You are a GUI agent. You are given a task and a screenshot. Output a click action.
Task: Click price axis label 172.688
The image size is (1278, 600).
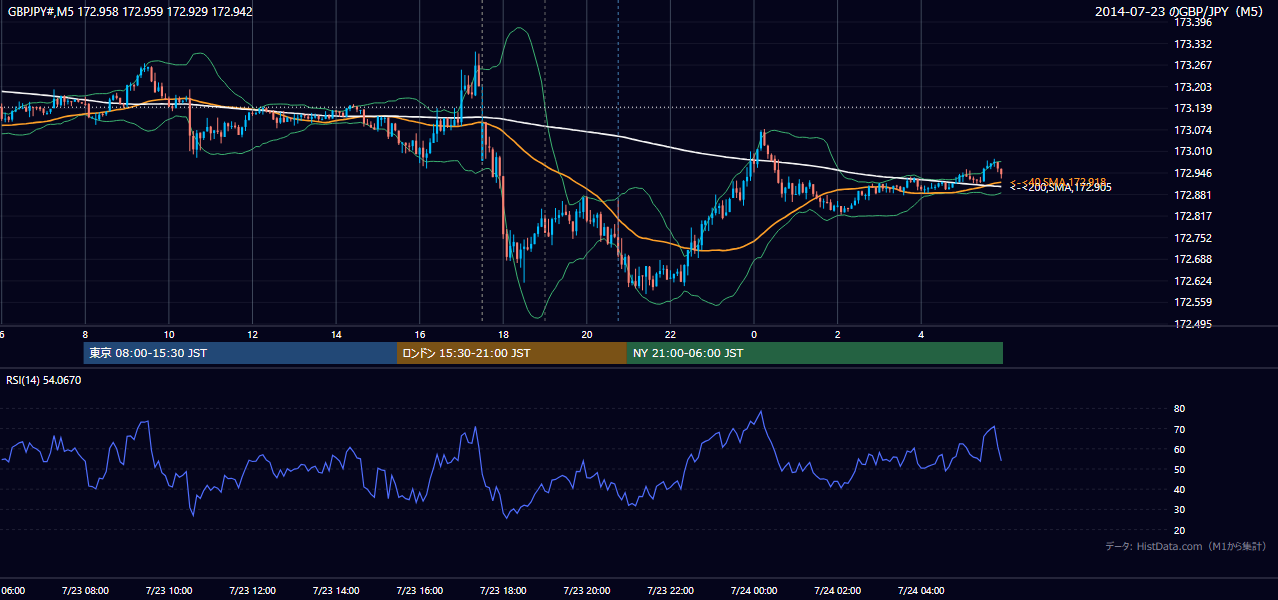[x=1192, y=259]
